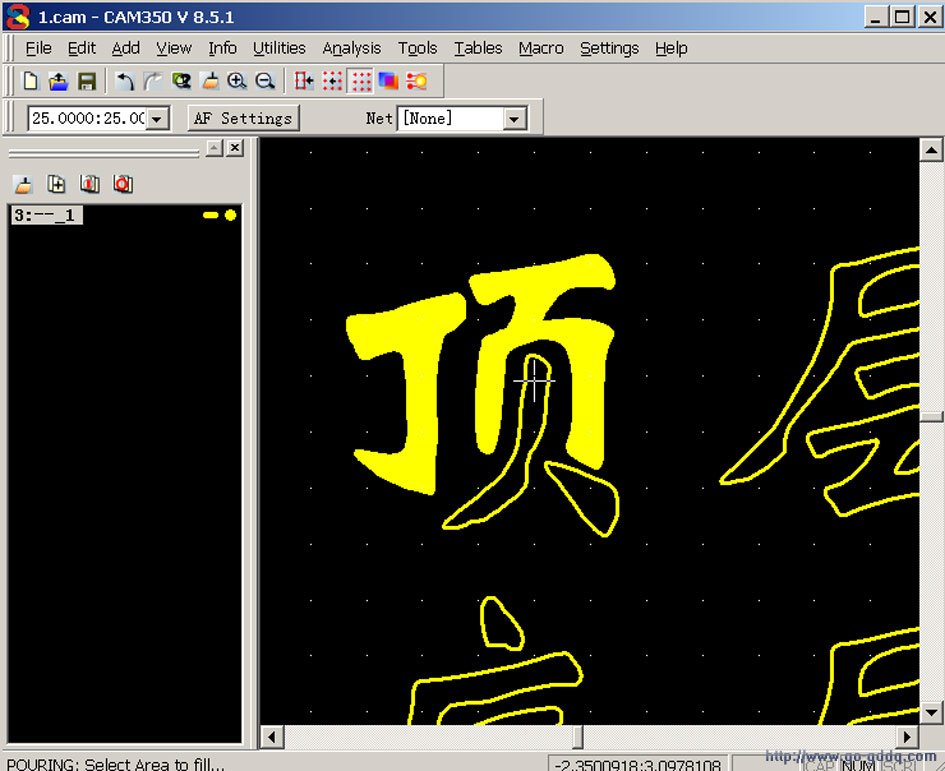Zoom in with the plus magnifier
Screen dimensions: 945x771
[237, 81]
